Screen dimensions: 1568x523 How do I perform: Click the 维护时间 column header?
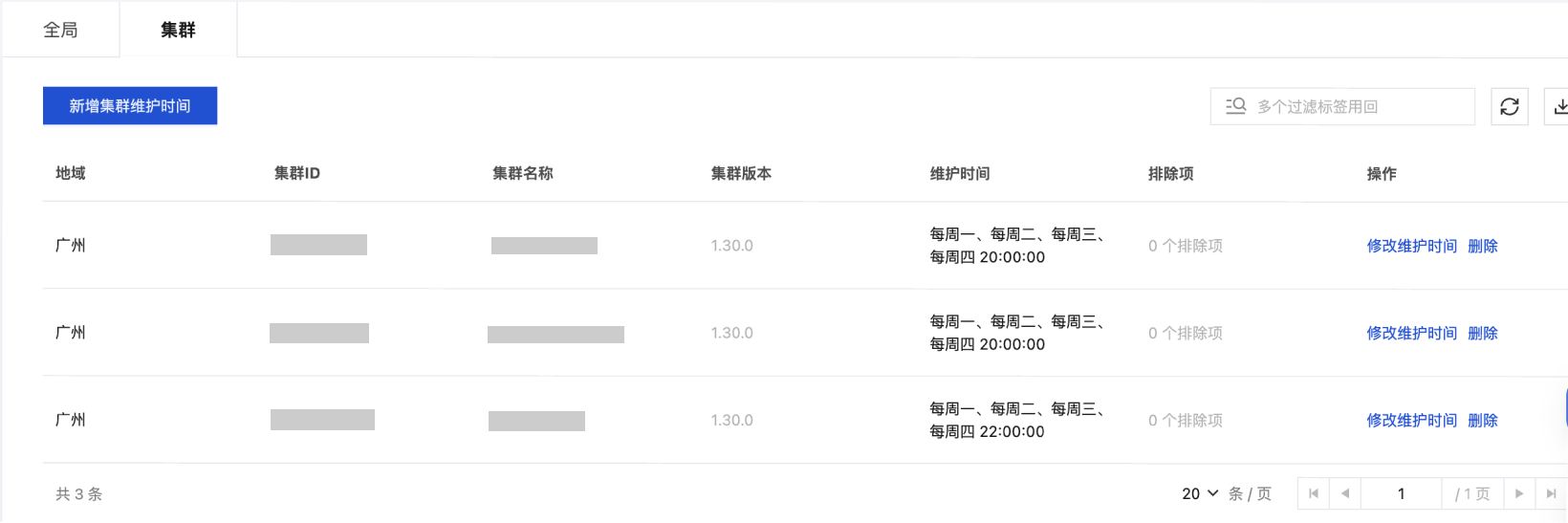959,173
